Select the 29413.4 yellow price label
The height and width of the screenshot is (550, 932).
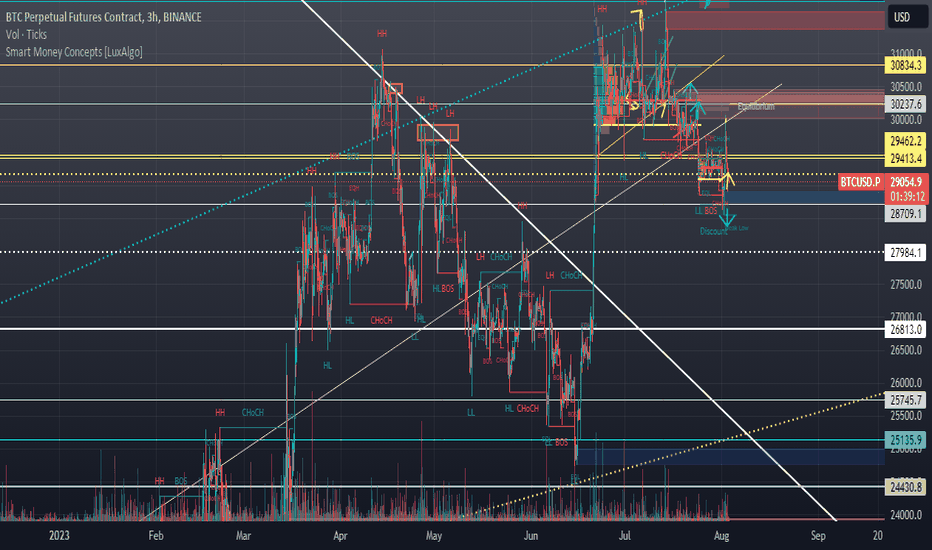pyautogui.click(x=906, y=159)
